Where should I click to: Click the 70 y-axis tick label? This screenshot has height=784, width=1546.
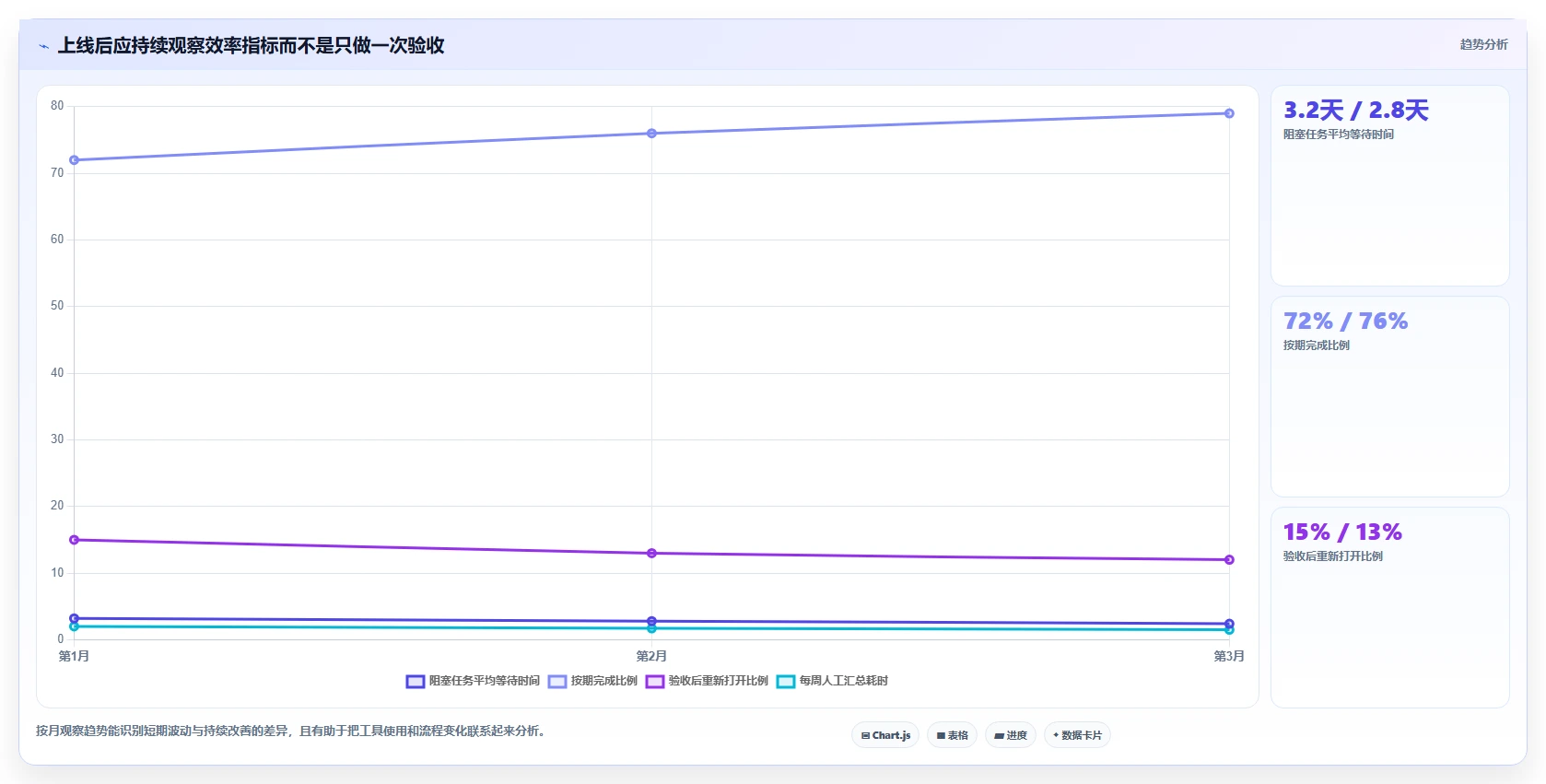tap(57, 173)
